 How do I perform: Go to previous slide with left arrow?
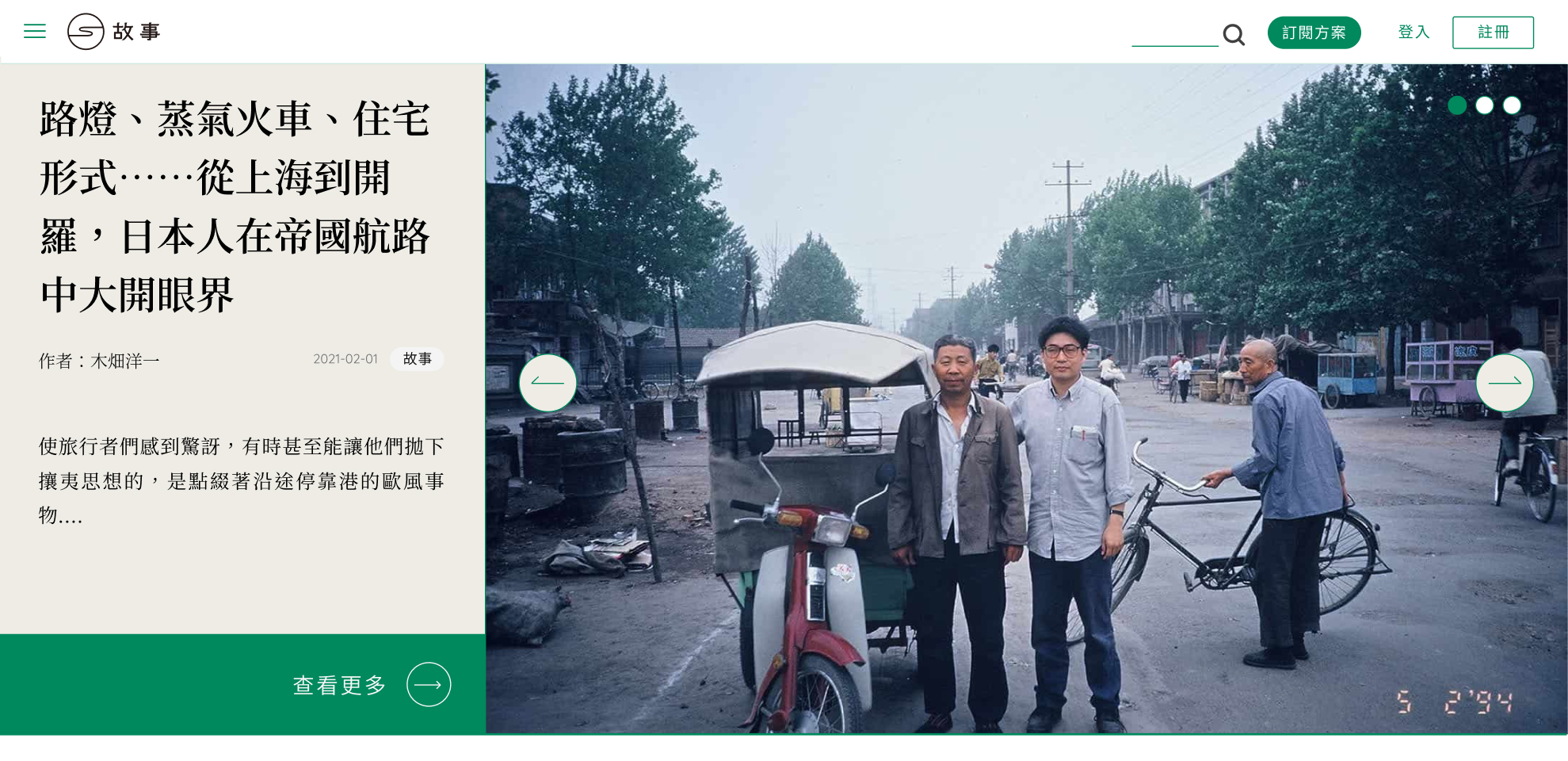pyautogui.click(x=547, y=383)
